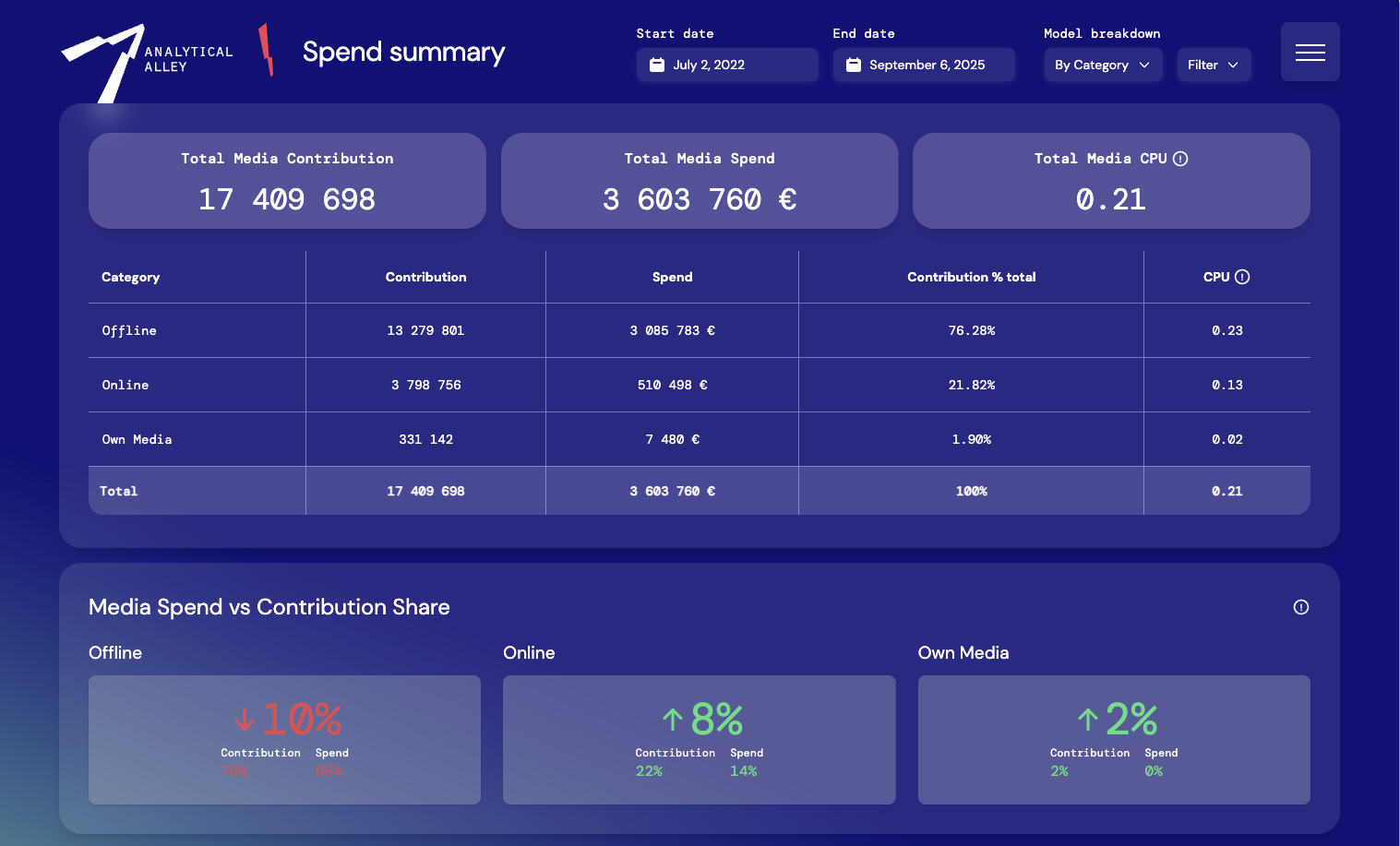Open the hamburger menu

[x=1310, y=53]
